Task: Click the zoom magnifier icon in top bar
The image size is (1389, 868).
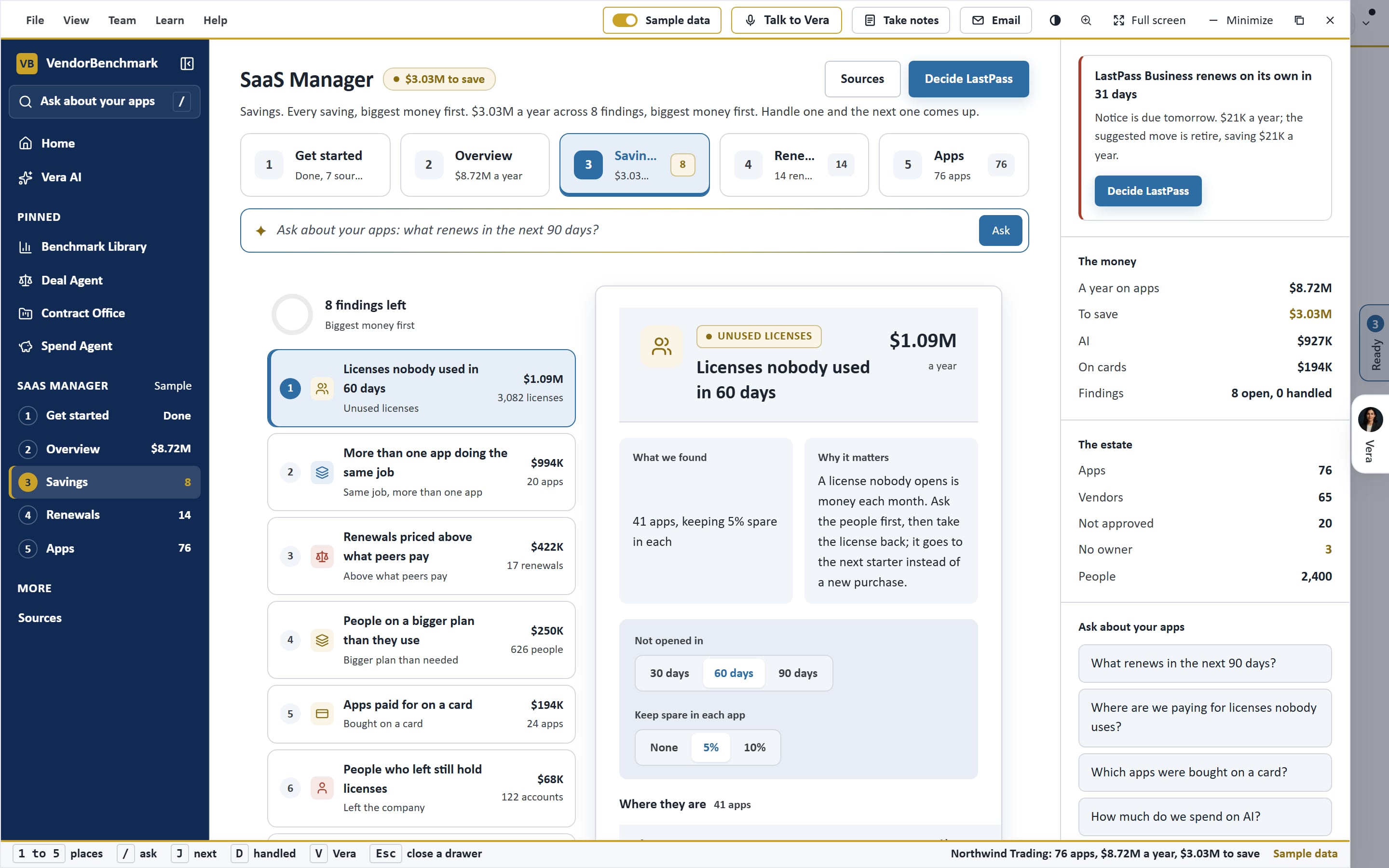Action: tap(1086, 20)
